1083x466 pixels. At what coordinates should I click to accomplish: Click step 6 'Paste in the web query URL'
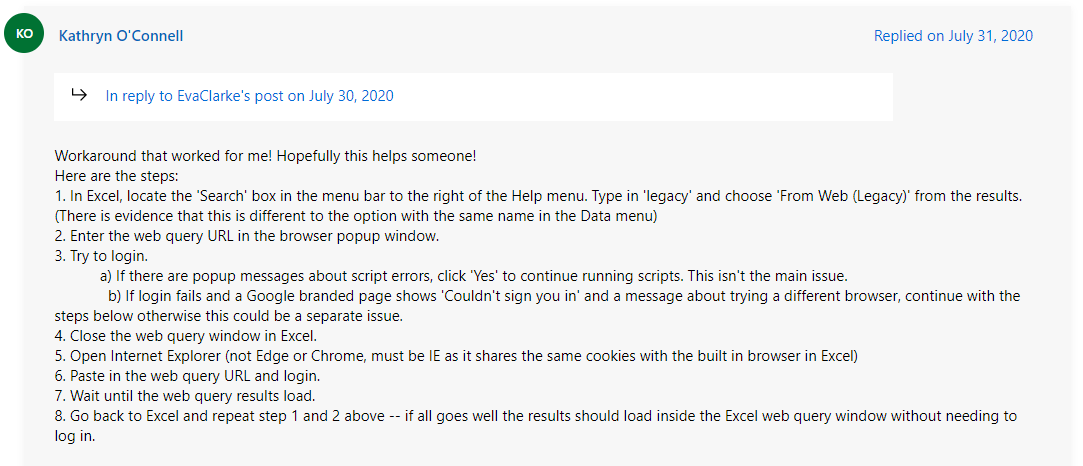tap(187, 376)
